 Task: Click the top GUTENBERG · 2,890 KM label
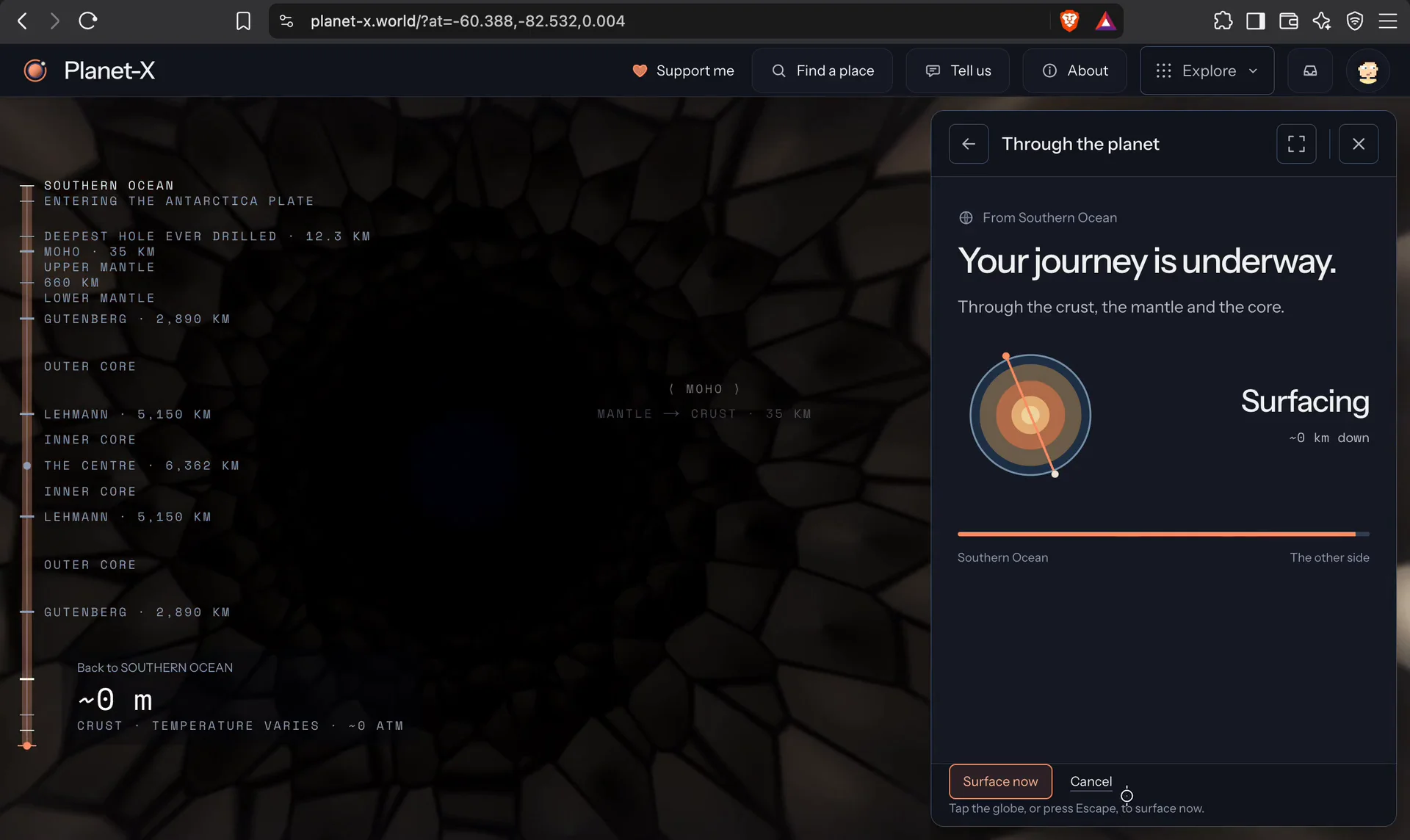[x=137, y=319]
